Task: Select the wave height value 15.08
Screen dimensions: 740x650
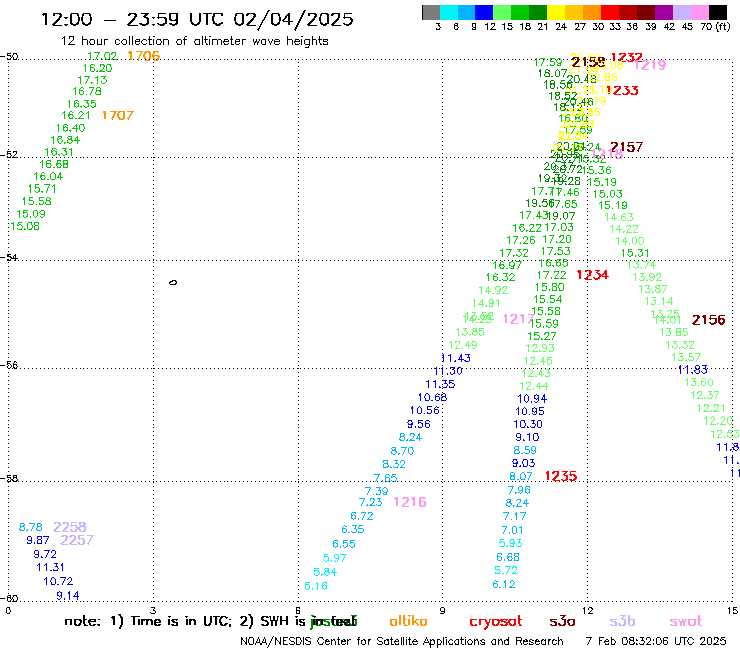Action: [25, 226]
